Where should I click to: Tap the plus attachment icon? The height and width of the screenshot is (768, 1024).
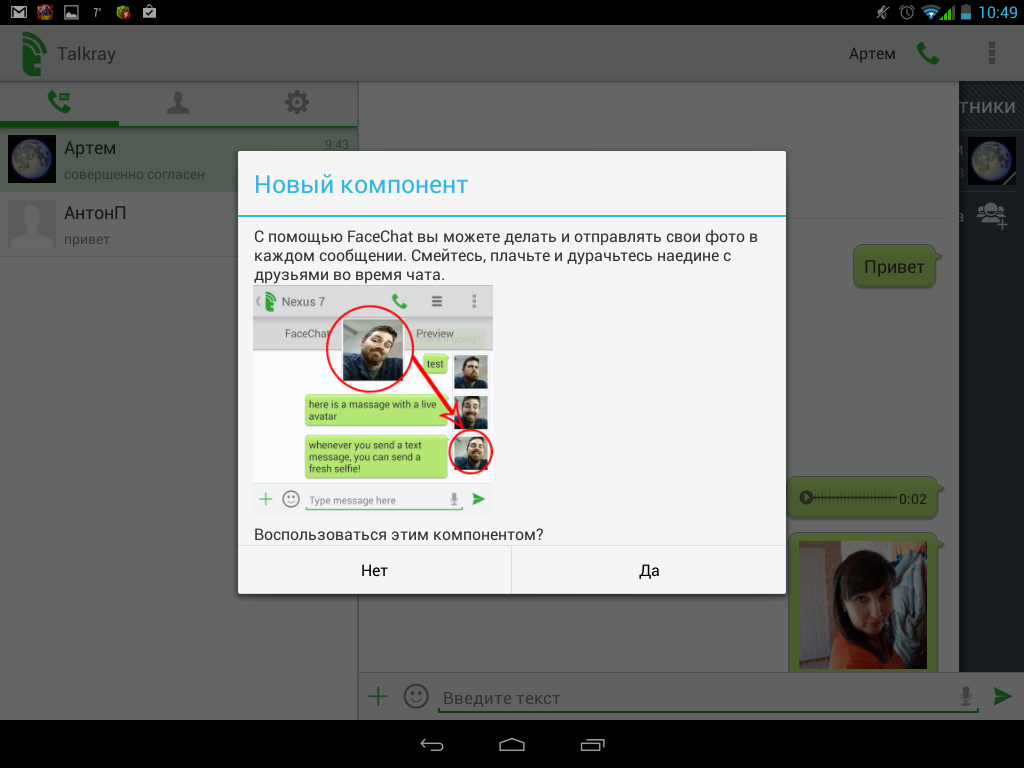point(378,696)
